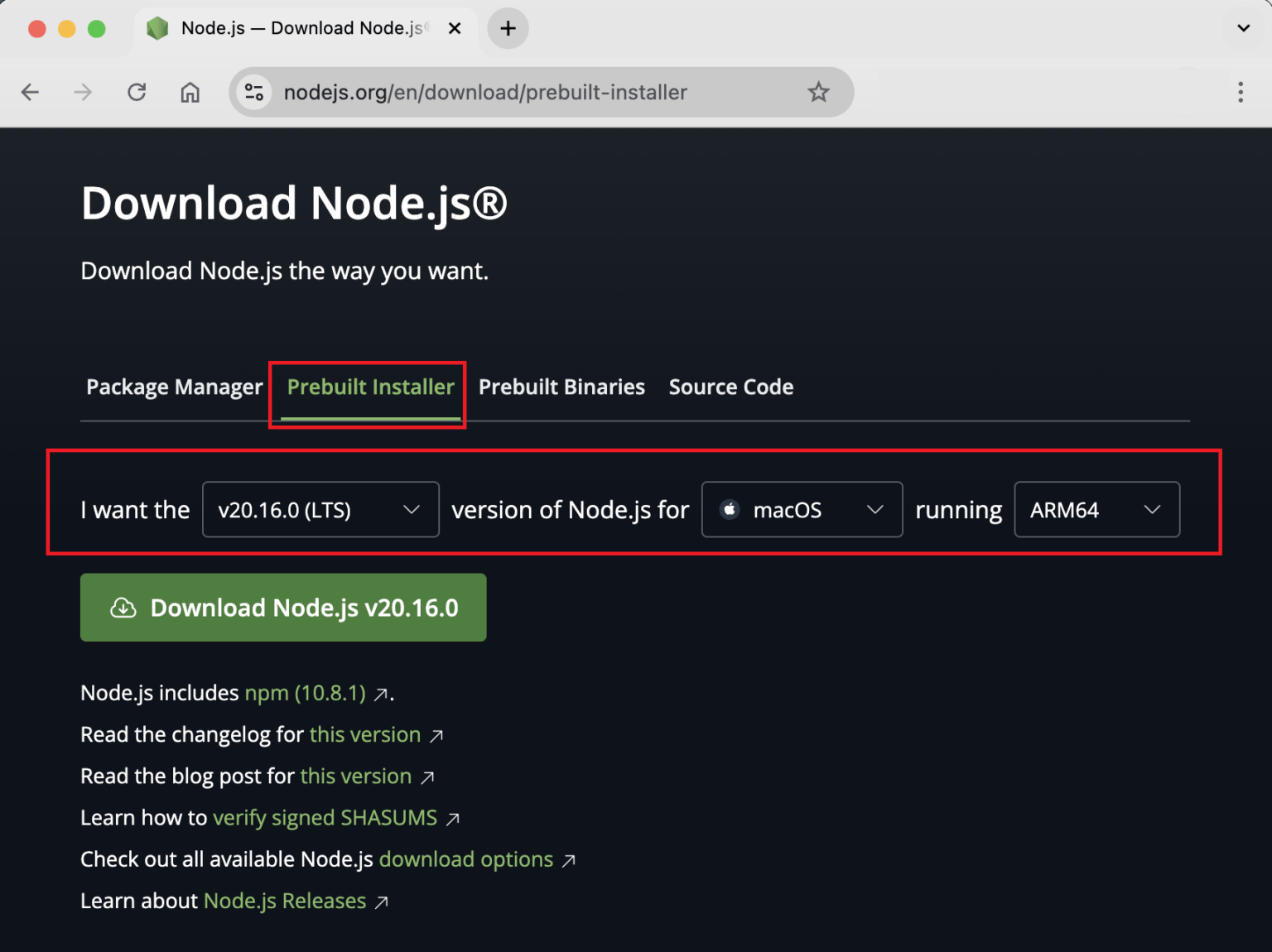Open the version dropdown showing v20.16.0 (LTS)
The width and height of the screenshot is (1272, 952).
(x=320, y=510)
